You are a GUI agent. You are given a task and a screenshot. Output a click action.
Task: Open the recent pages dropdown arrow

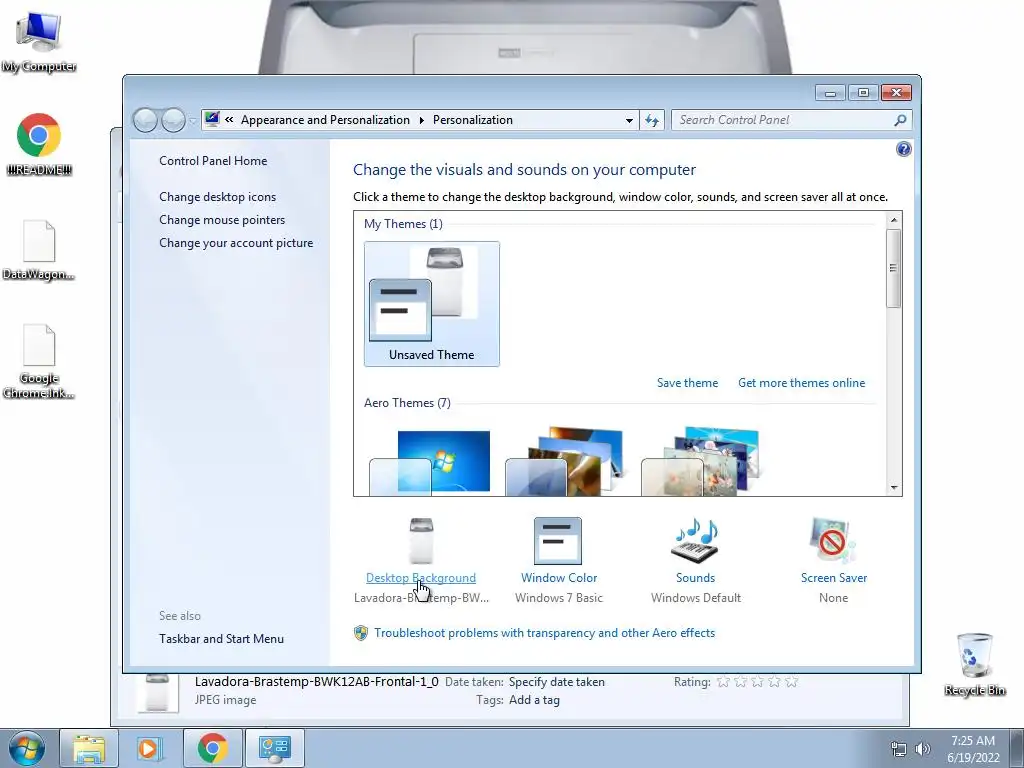(193, 121)
